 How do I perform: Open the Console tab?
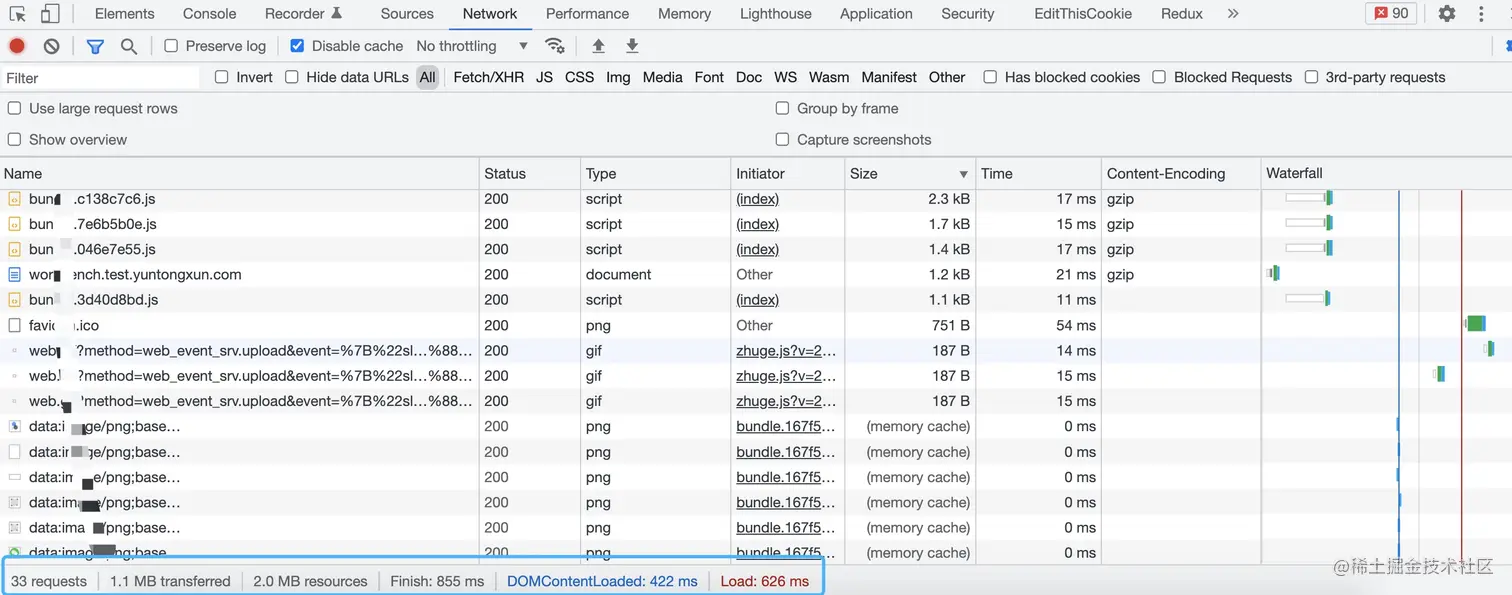click(210, 14)
